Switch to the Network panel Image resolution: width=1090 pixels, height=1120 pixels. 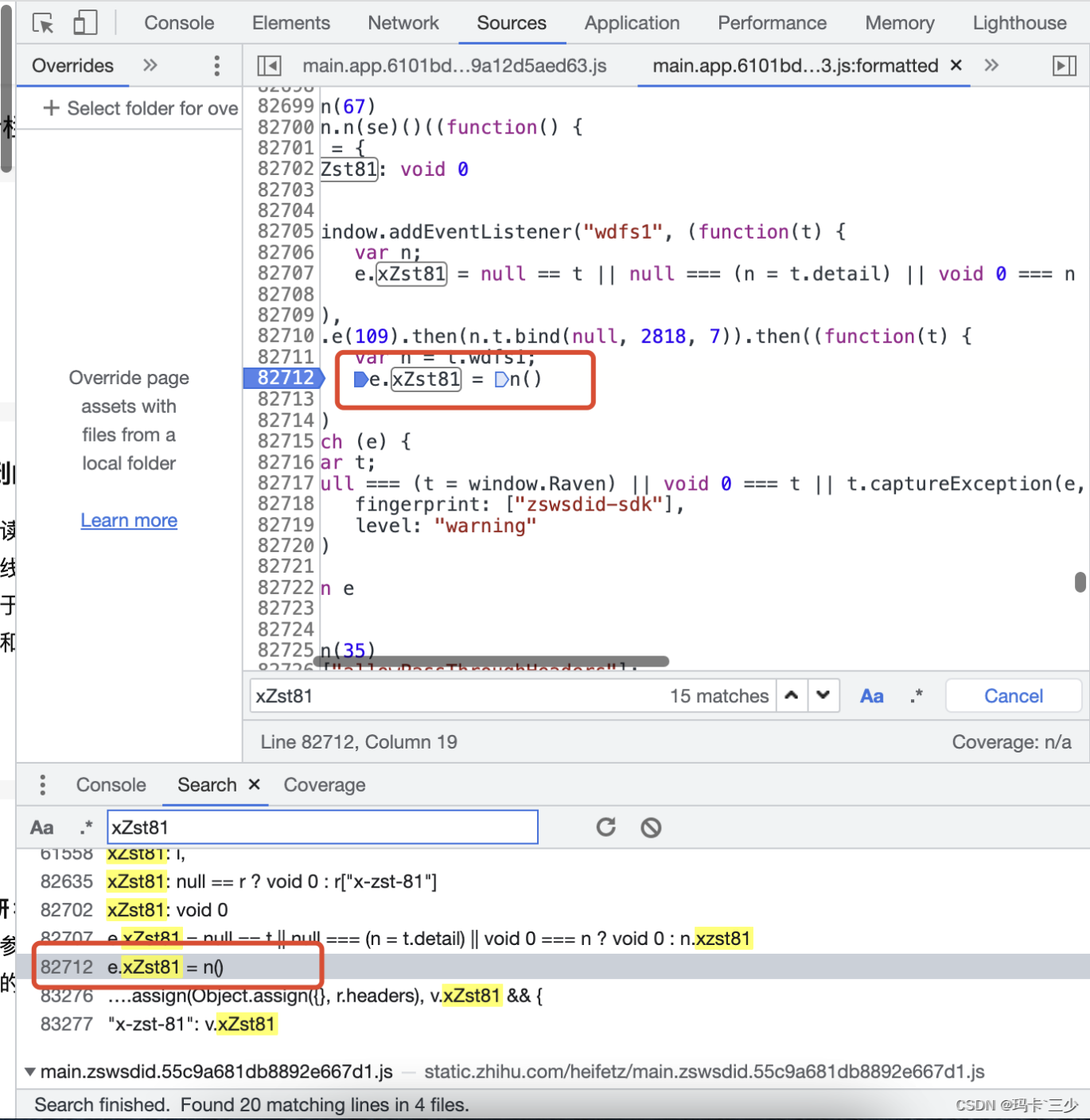(x=403, y=22)
